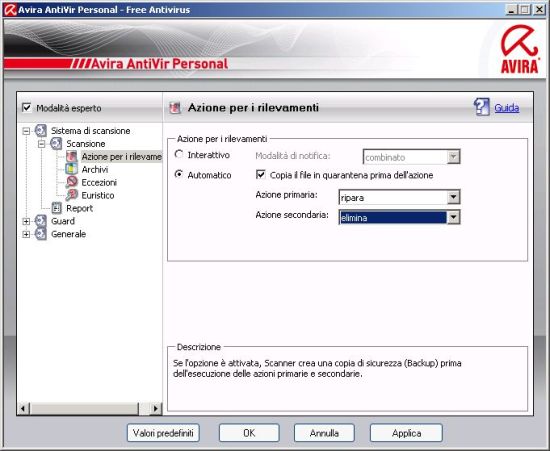Click the Generale gear icon
The image size is (550, 451).
coord(41,234)
